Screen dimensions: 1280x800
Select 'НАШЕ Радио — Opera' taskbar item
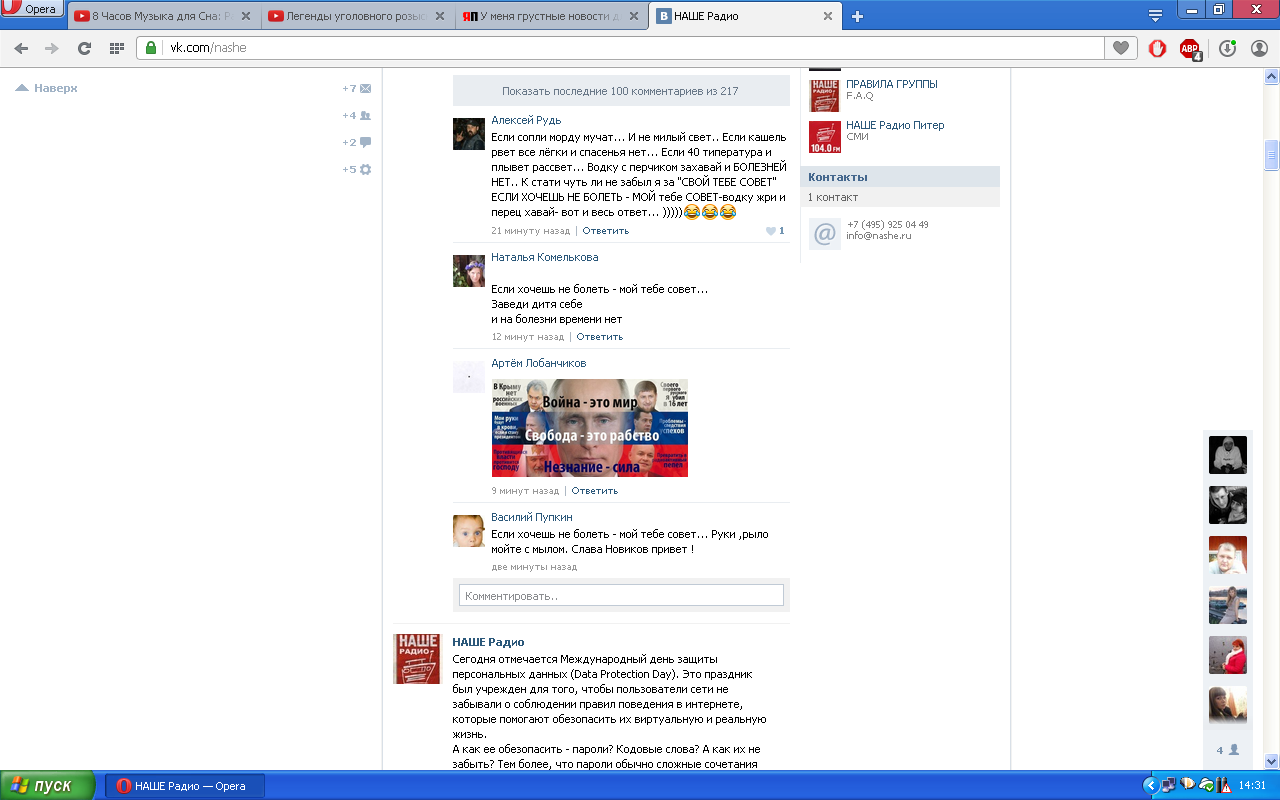[x=185, y=786]
